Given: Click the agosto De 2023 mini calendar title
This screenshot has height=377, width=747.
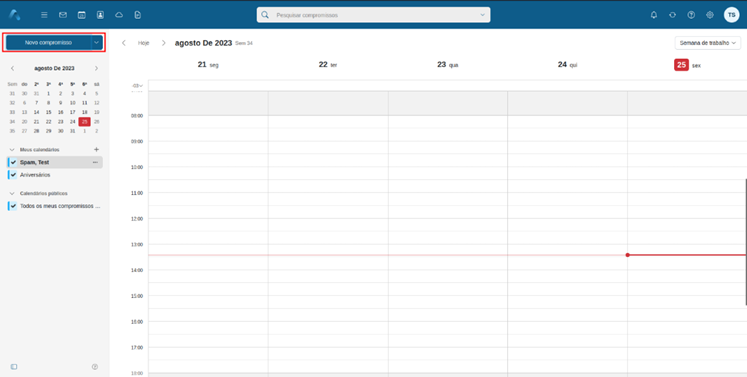Looking at the screenshot, I should [x=54, y=68].
